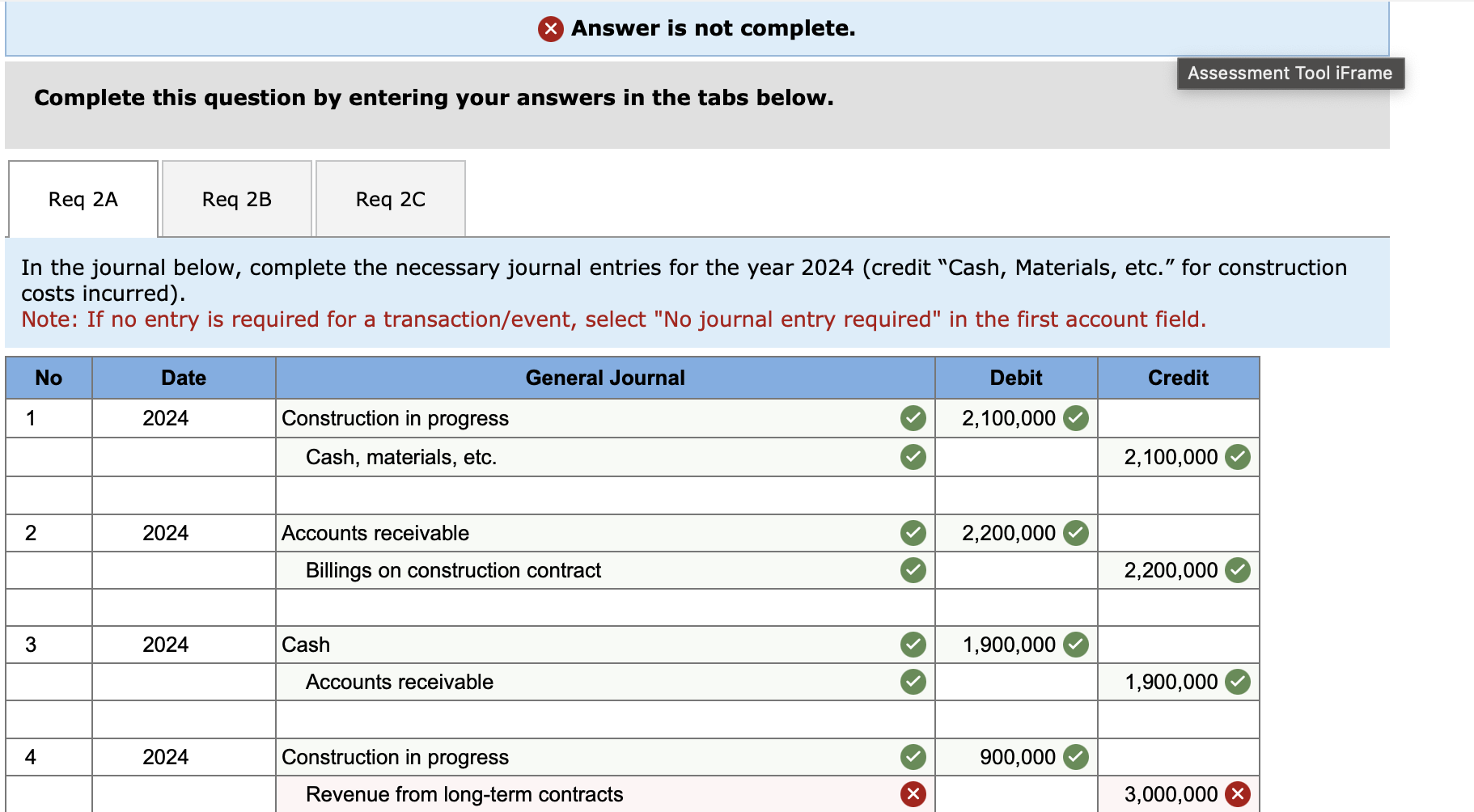Click the red 'No journal entry required' note text
The height and width of the screenshot is (812, 1474).
coord(613,319)
